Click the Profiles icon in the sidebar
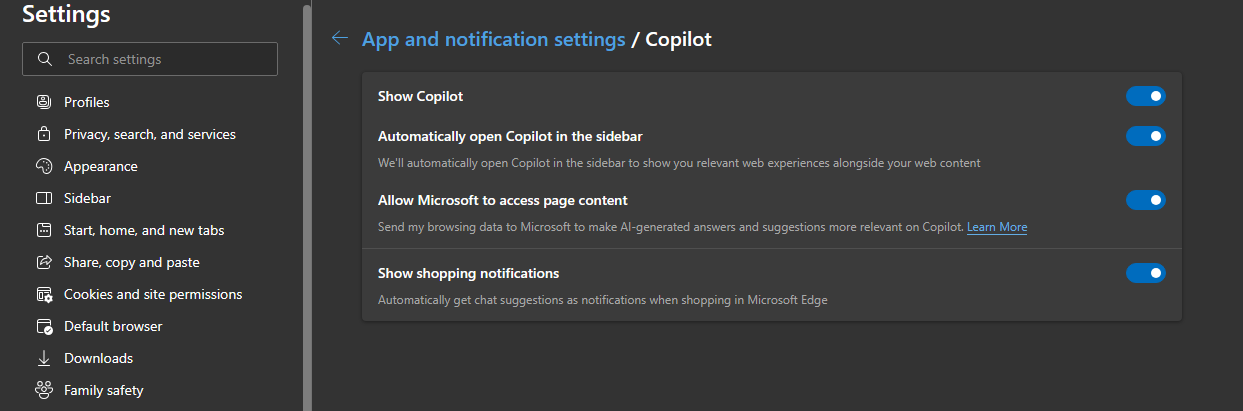 pyautogui.click(x=44, y=102)
